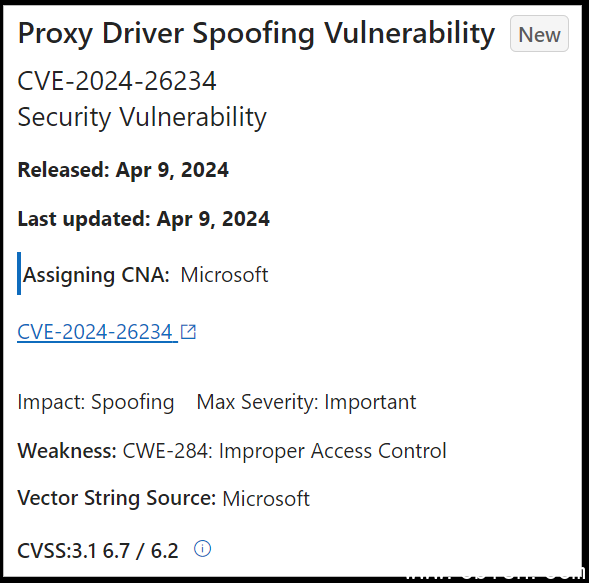Image resolution: width=589 pixels, height=583 pixels.
Task: Click the Max Severity: Important text
Action: pyautogui.click(x=307, y=402)
